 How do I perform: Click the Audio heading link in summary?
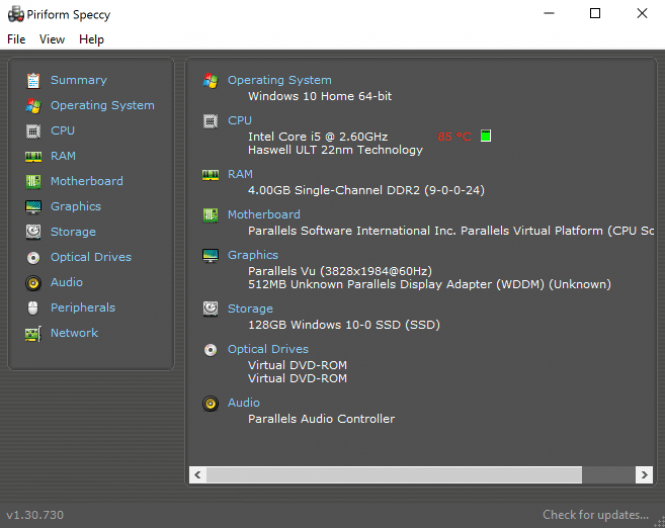pos(243,403)
